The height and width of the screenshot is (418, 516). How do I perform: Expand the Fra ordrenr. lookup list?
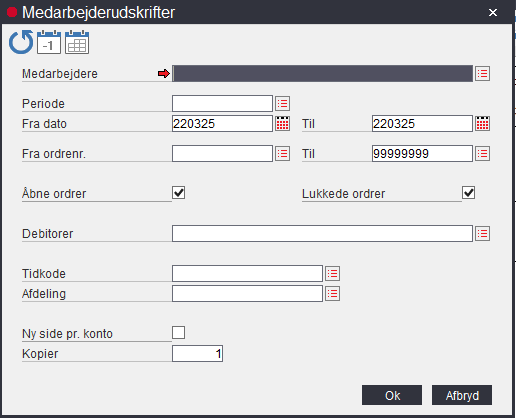pyautogui.click(x=282, y=153)
